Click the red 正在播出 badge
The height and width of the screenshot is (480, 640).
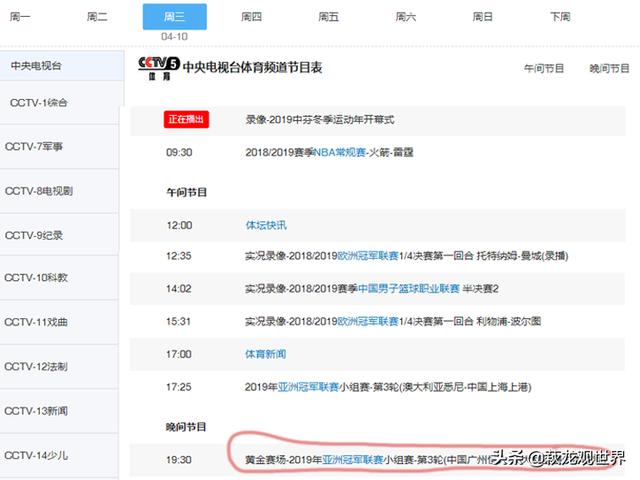tap(186, 119)
